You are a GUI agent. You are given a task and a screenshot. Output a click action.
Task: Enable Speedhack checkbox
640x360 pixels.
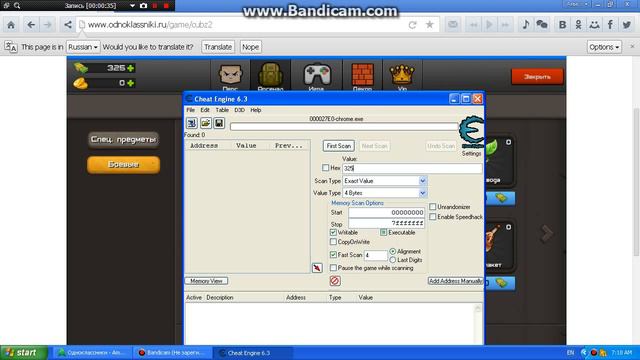click(433, 217)
